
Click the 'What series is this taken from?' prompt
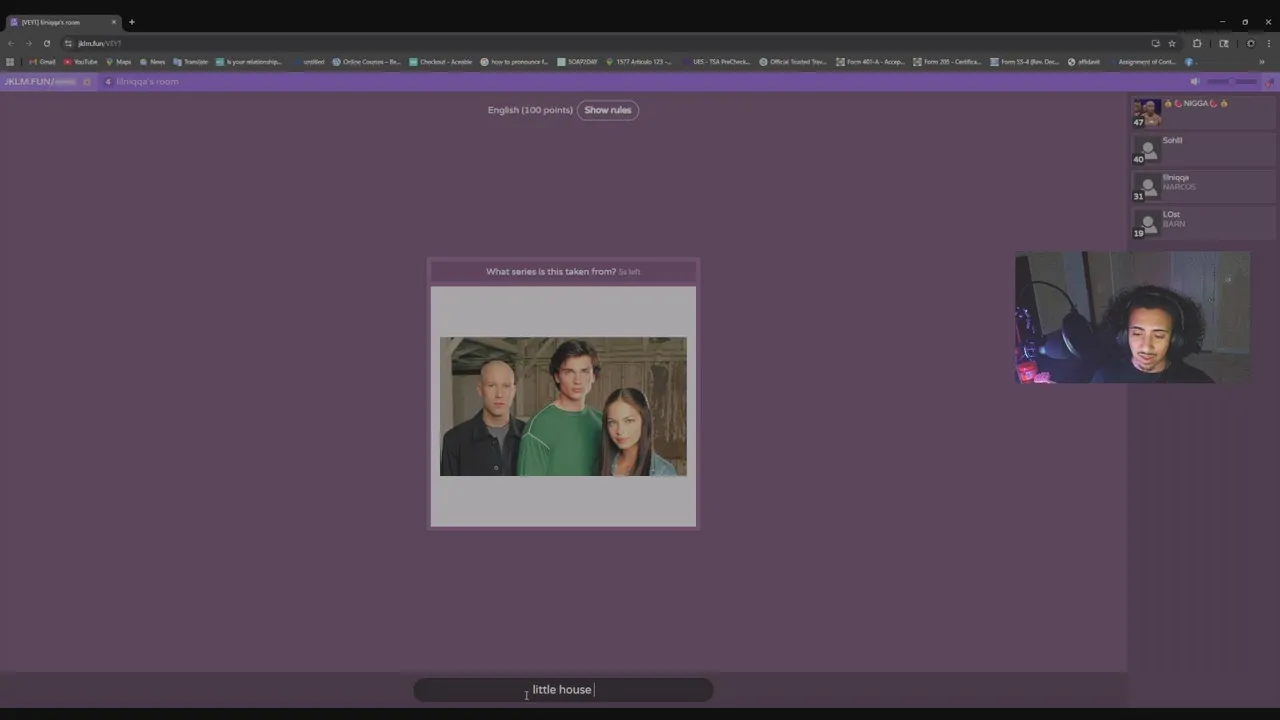(x=551, y=272)
